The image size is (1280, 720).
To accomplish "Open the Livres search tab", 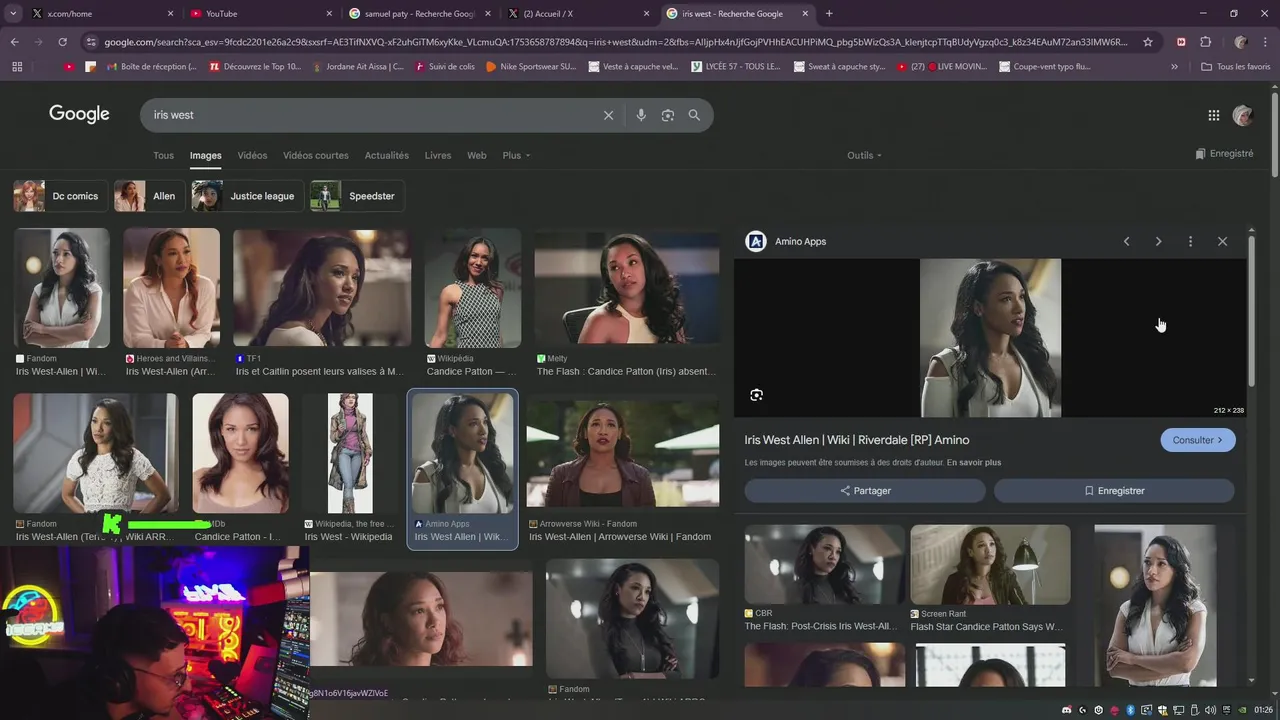I will pos(438,155).
